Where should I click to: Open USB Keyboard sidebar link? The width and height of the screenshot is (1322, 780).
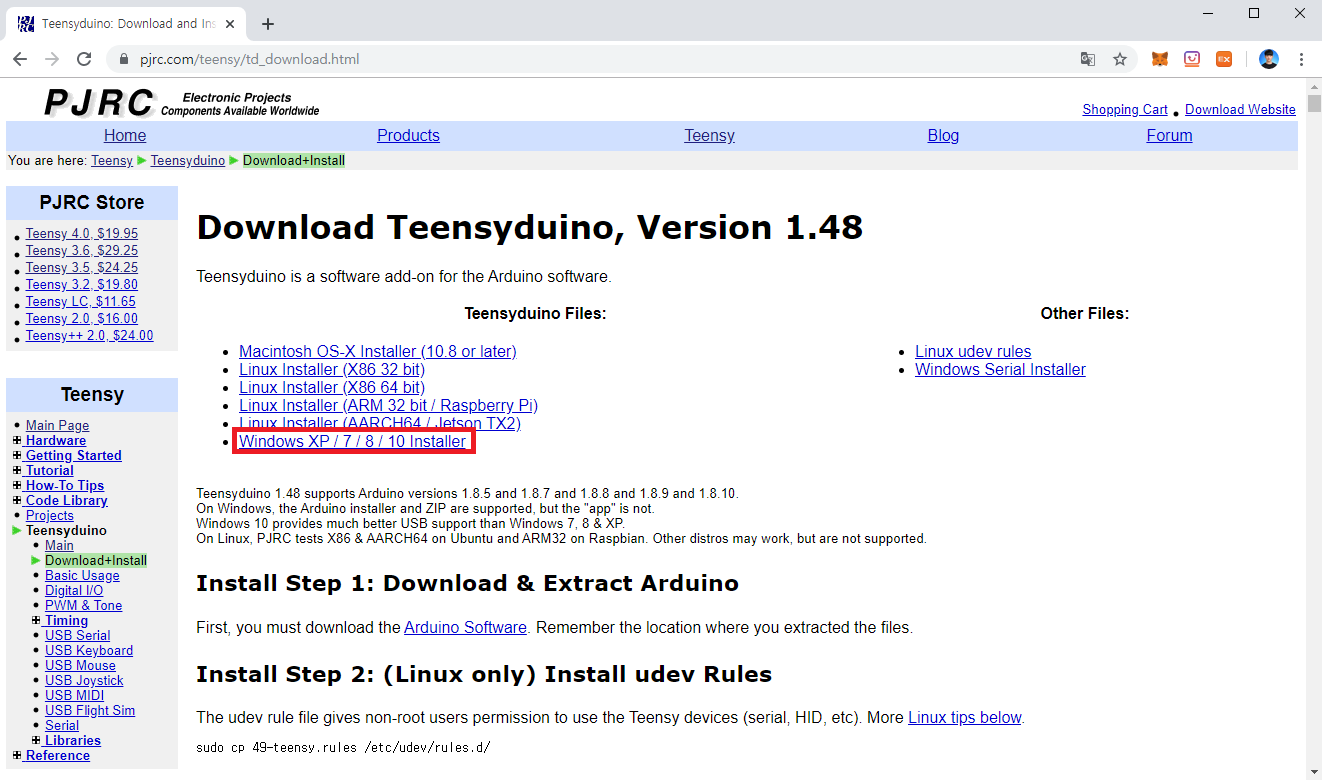[89, 650]
